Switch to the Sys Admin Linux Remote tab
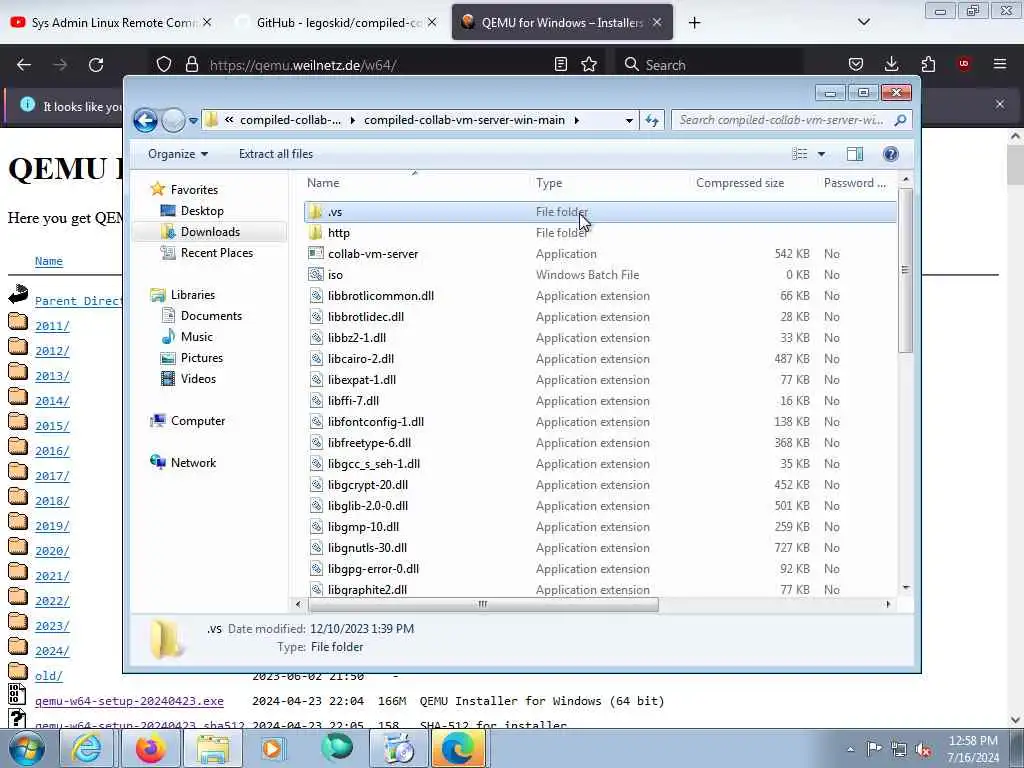1024x768 pixels. pos(112,22)
